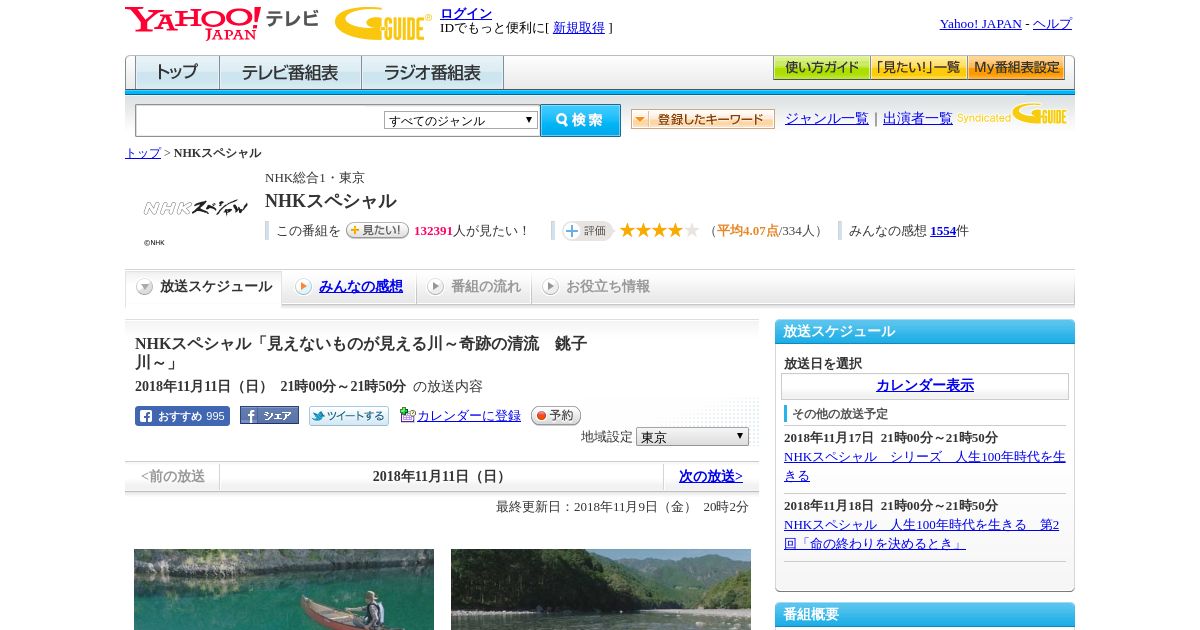This screenshot has width=1200, height=630.
Task: Click the <前の放送 previous broadcast link
Action: point(173,477)
